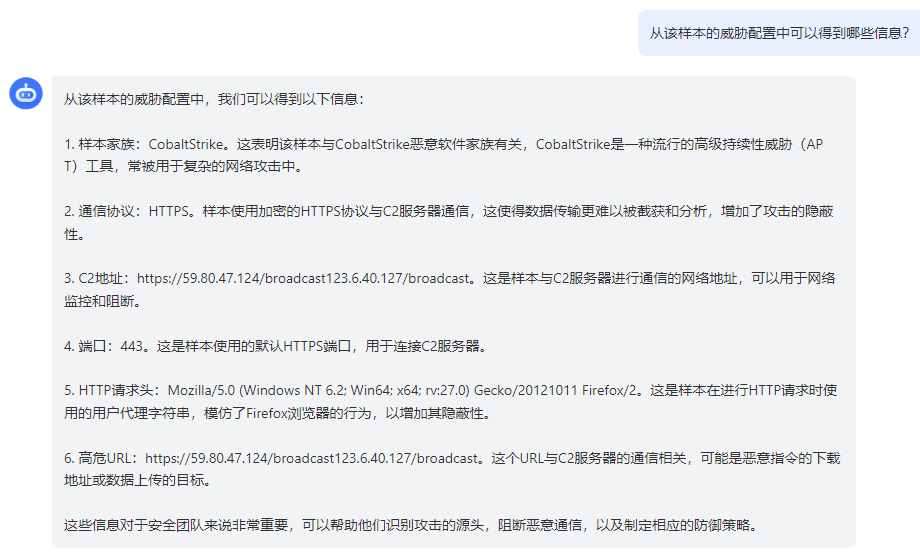Viewport: 920px width, 558px height.
Task: Click item 2 text '通信协议：HTTPS'
Action: point(133,211)
